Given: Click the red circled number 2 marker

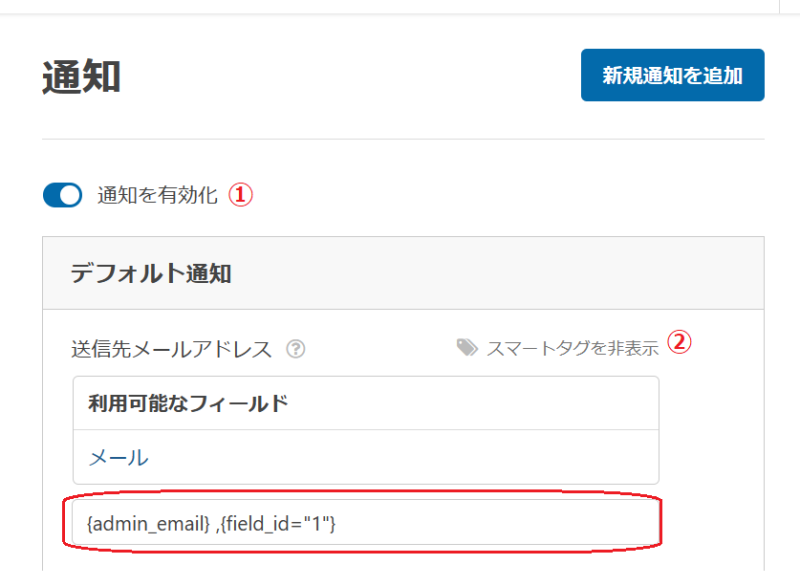Looking at the screenshot, I should coord(680,342).
